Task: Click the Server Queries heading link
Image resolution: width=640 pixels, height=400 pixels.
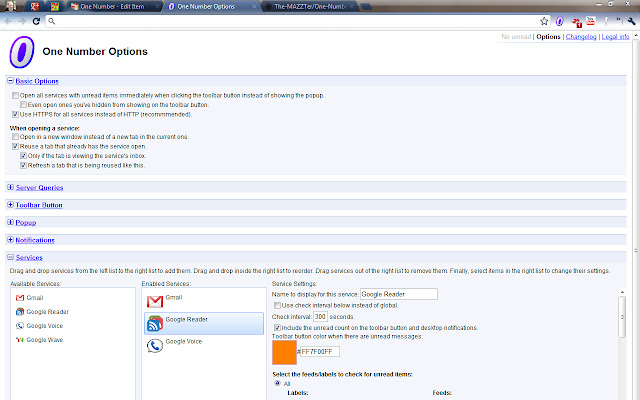Action: coord(39,188)
